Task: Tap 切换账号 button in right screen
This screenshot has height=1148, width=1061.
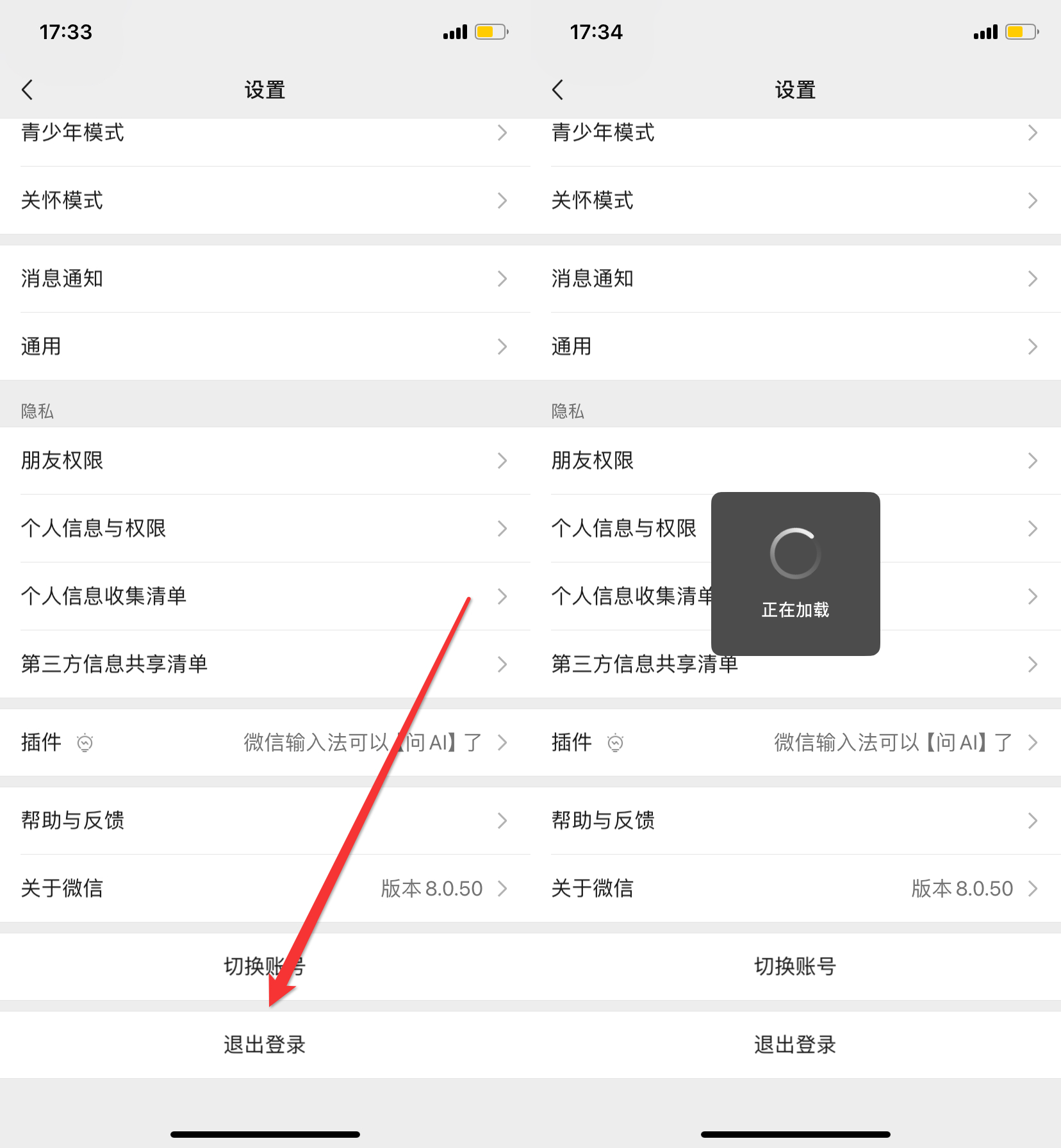Action: click(796, 967)
